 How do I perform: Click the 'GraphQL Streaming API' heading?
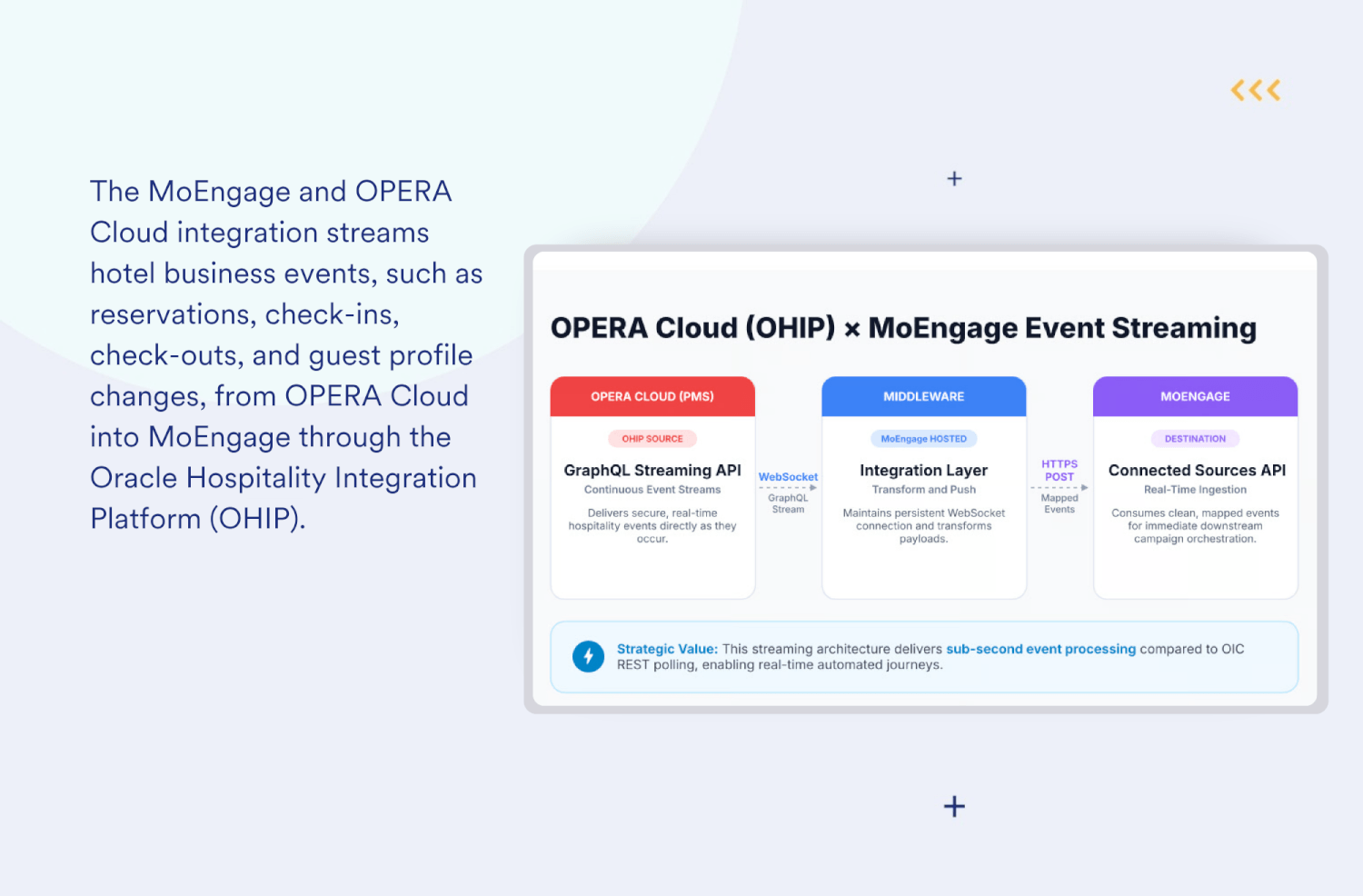pyautogui.click(x=652, y=470)
